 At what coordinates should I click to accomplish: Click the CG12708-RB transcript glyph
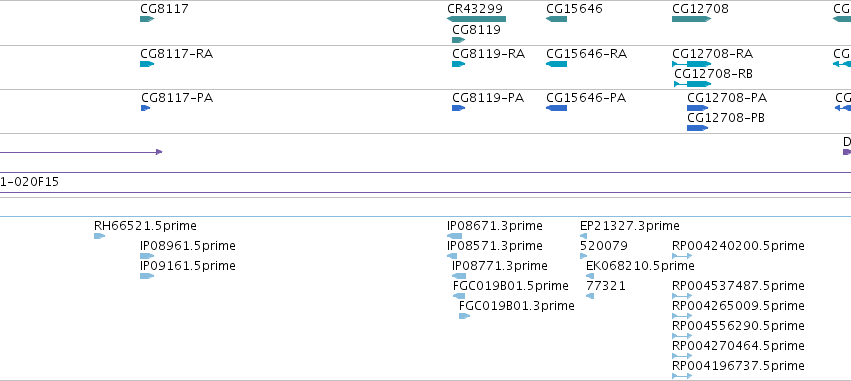coord(693,84)
